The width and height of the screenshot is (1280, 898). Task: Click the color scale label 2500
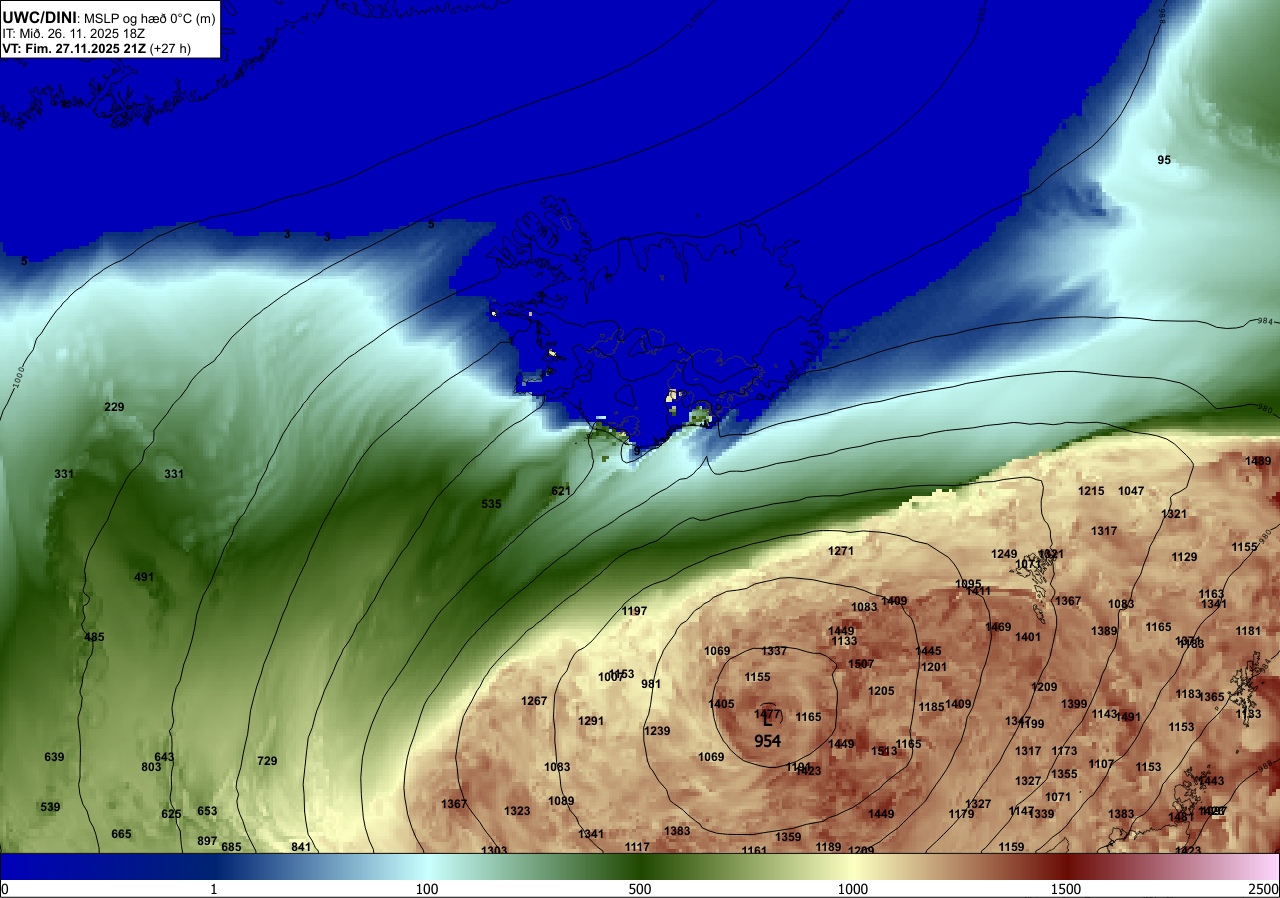(1264, 889)
